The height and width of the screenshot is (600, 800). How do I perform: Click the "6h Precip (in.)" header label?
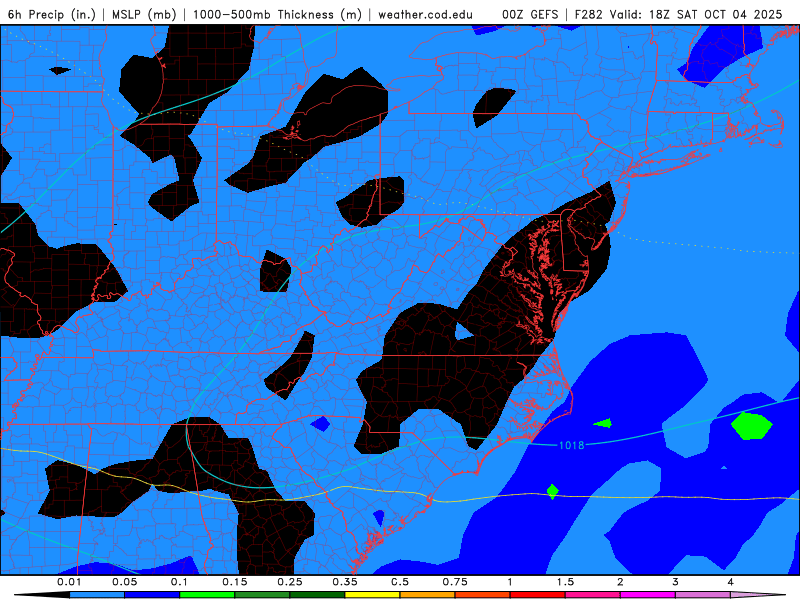tap(52, 14)
